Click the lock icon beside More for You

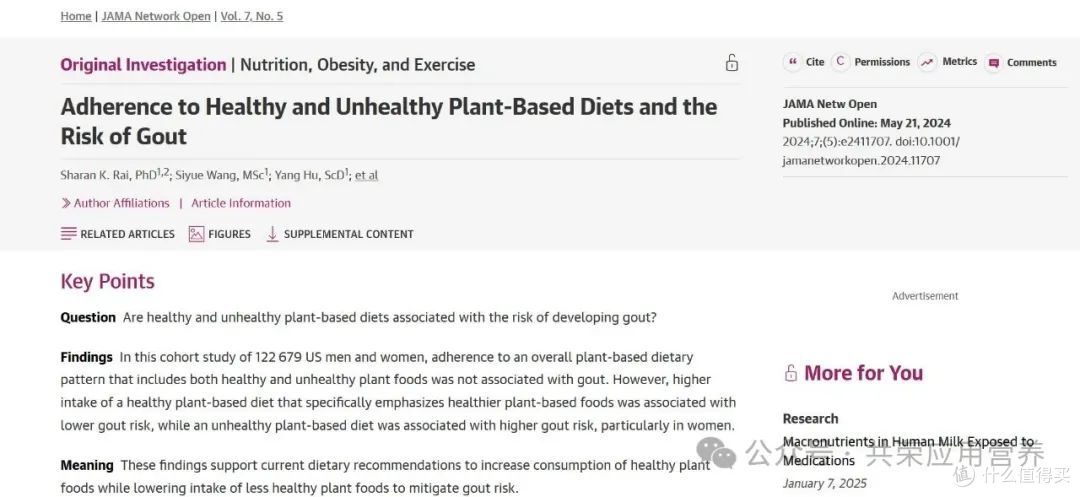click(791, 373)
